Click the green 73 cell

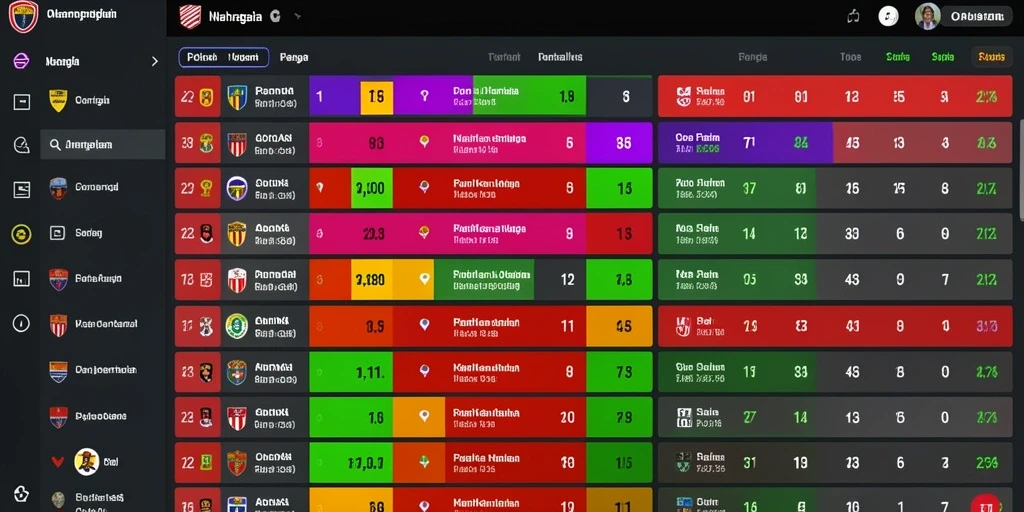click(x=619, y=372)
